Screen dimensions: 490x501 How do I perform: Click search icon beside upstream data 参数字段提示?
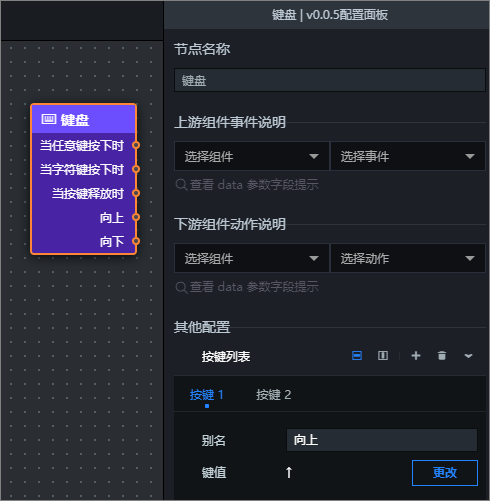coord(181,185)
